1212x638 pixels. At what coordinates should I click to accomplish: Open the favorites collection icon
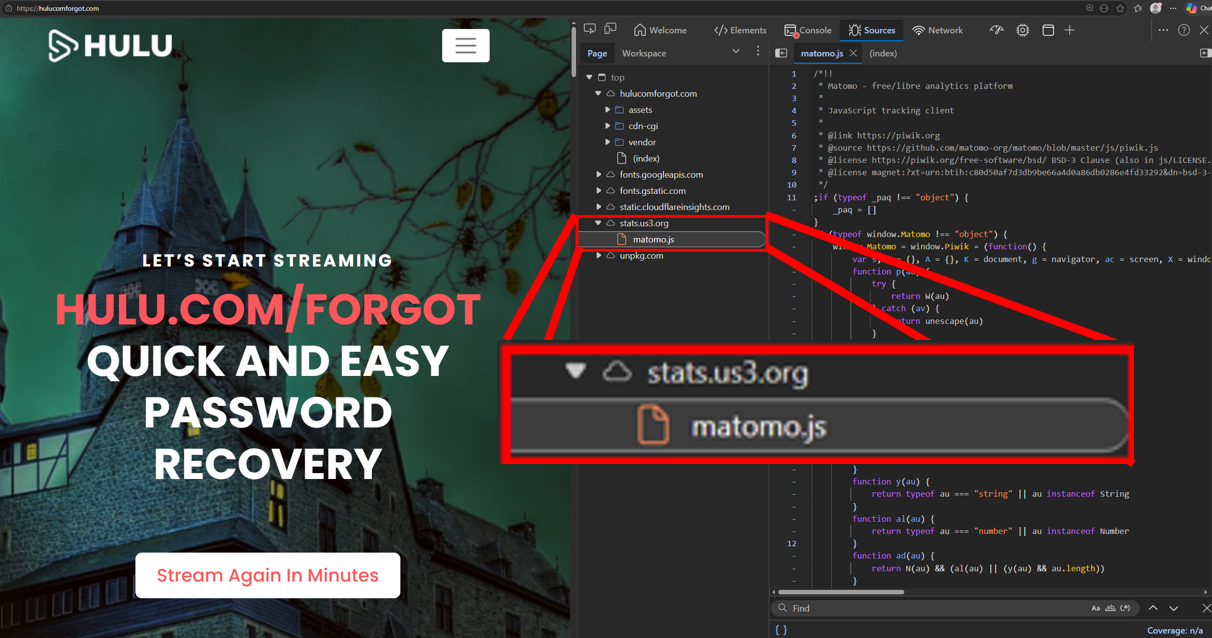tap(1138, 8)
